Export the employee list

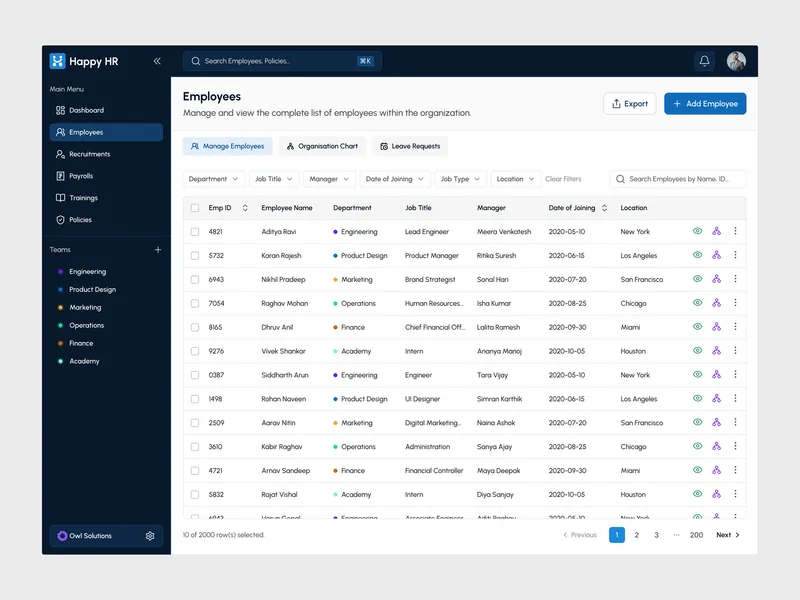click(x=629, y=103)
